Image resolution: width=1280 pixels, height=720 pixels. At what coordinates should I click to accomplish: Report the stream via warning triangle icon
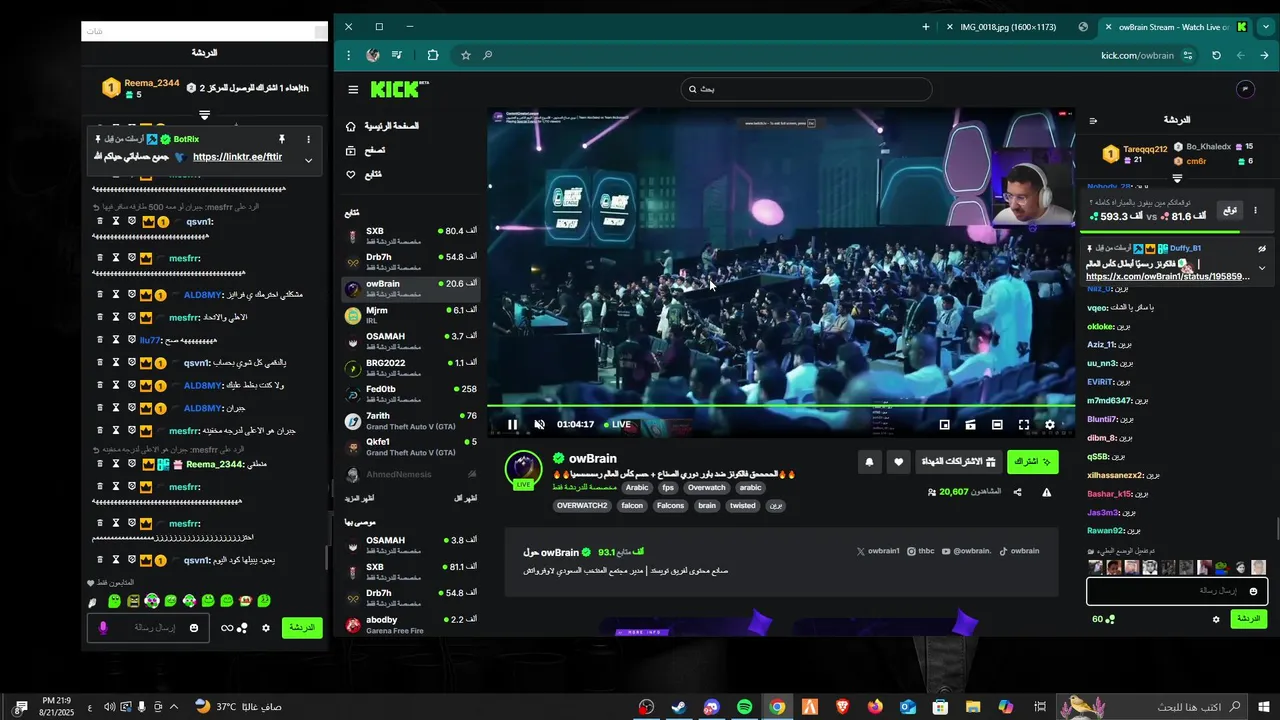(x=1047, y=492)
